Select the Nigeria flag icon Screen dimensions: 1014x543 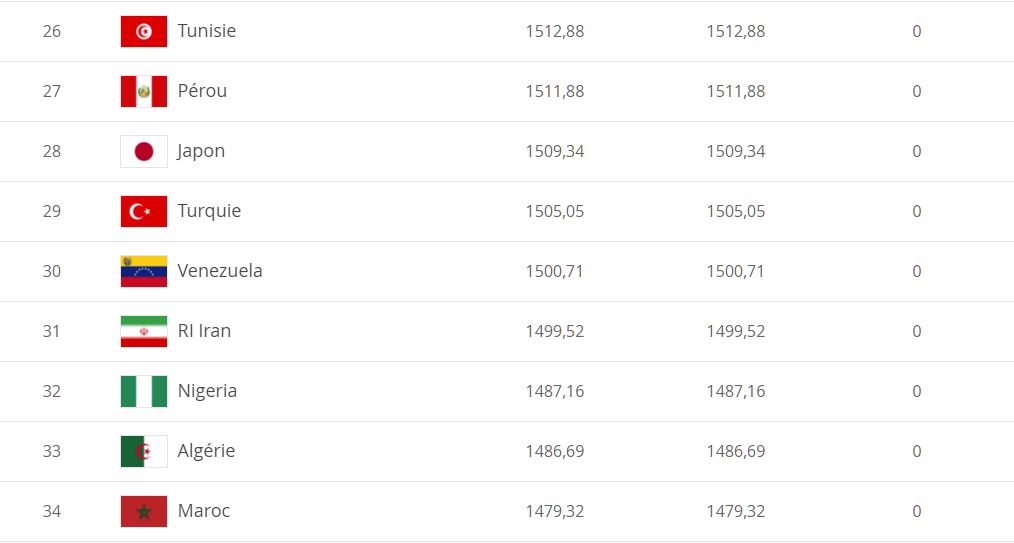tap(144, 391)
